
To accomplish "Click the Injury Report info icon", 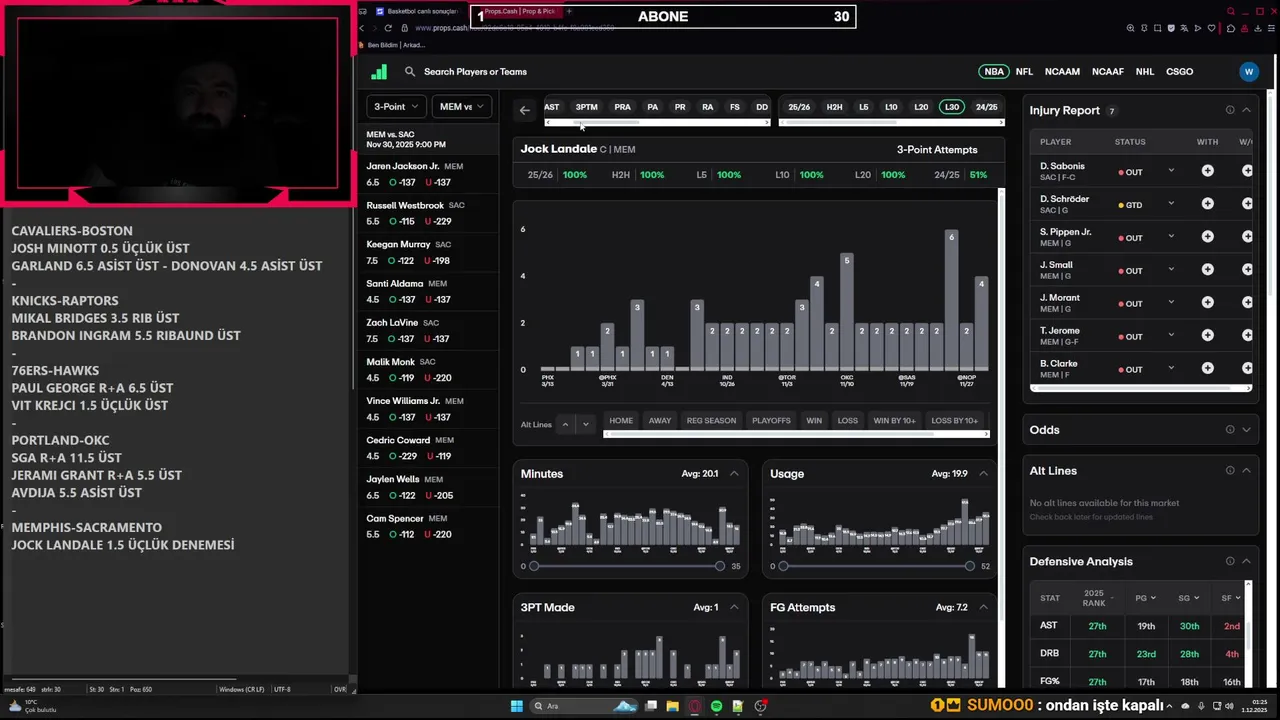I will tap(1230, 110).
